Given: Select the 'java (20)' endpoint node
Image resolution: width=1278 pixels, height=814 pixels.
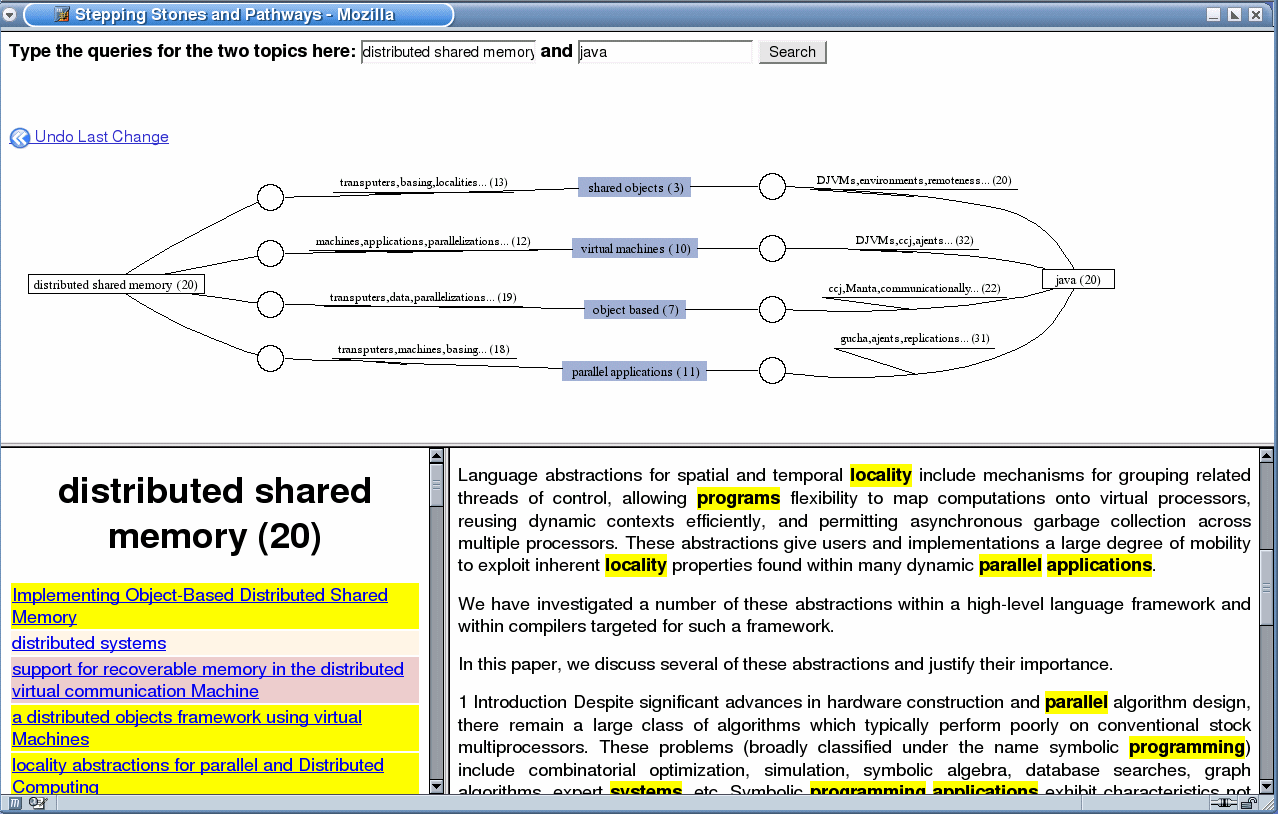Looking at the screenshot, I should 1078,279.
